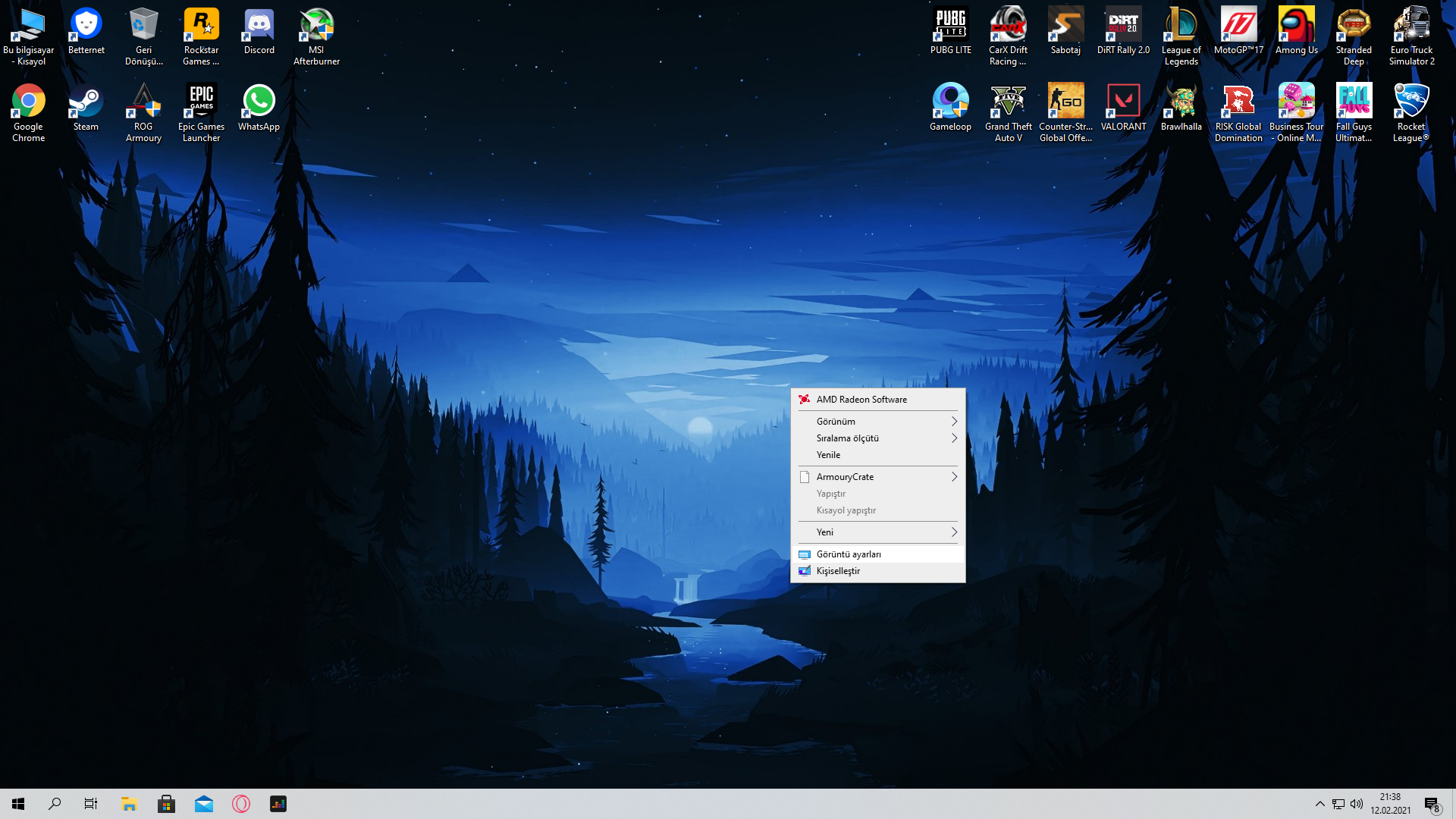Viewport: 1456px width, 819px height.
Task: Select the Among Us desktop icon
Action: tap(1297, 31)
